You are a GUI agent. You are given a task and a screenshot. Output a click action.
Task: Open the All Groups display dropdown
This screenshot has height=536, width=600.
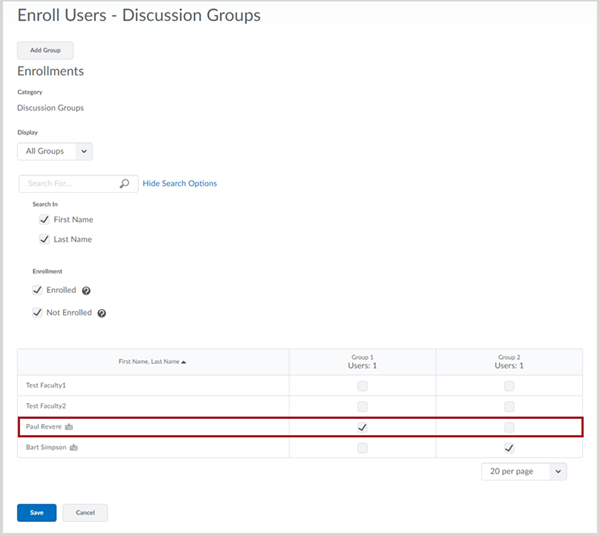[x=55, y=152]
